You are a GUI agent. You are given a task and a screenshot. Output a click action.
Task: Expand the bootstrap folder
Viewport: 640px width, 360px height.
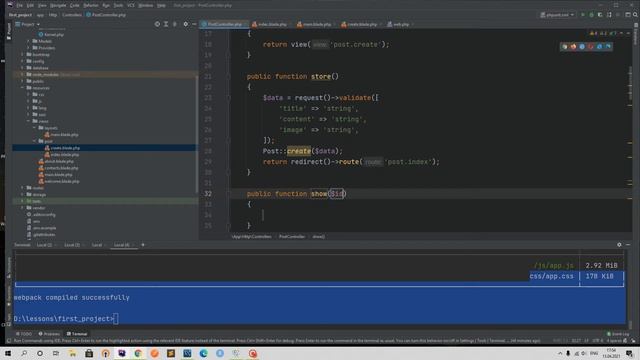[x=22, y=54]
